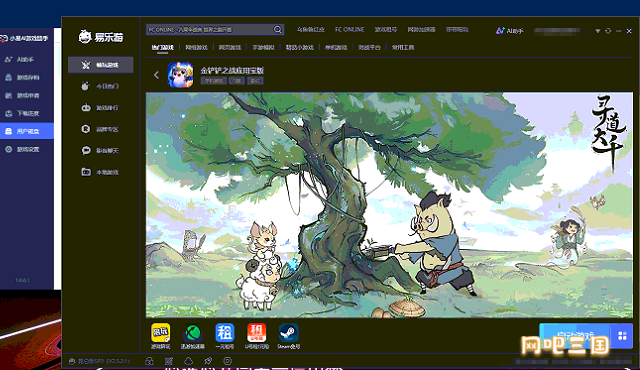Click the cloud icon in bottom bar
The width and height of the screenshot is (640, 370).
point(188,361)
